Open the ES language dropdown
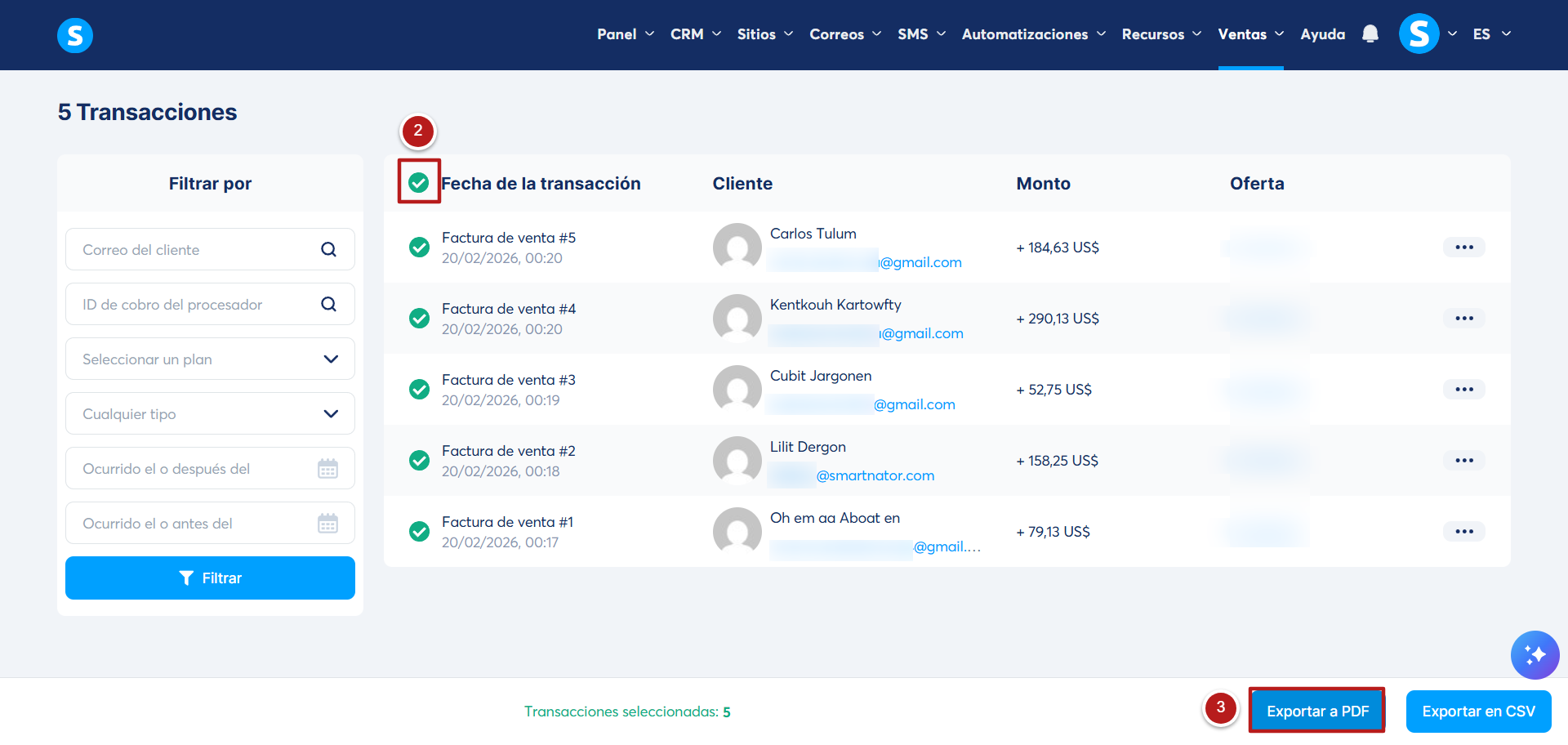This screenshot has height=745, width=1568. [x=1492, y=34]
